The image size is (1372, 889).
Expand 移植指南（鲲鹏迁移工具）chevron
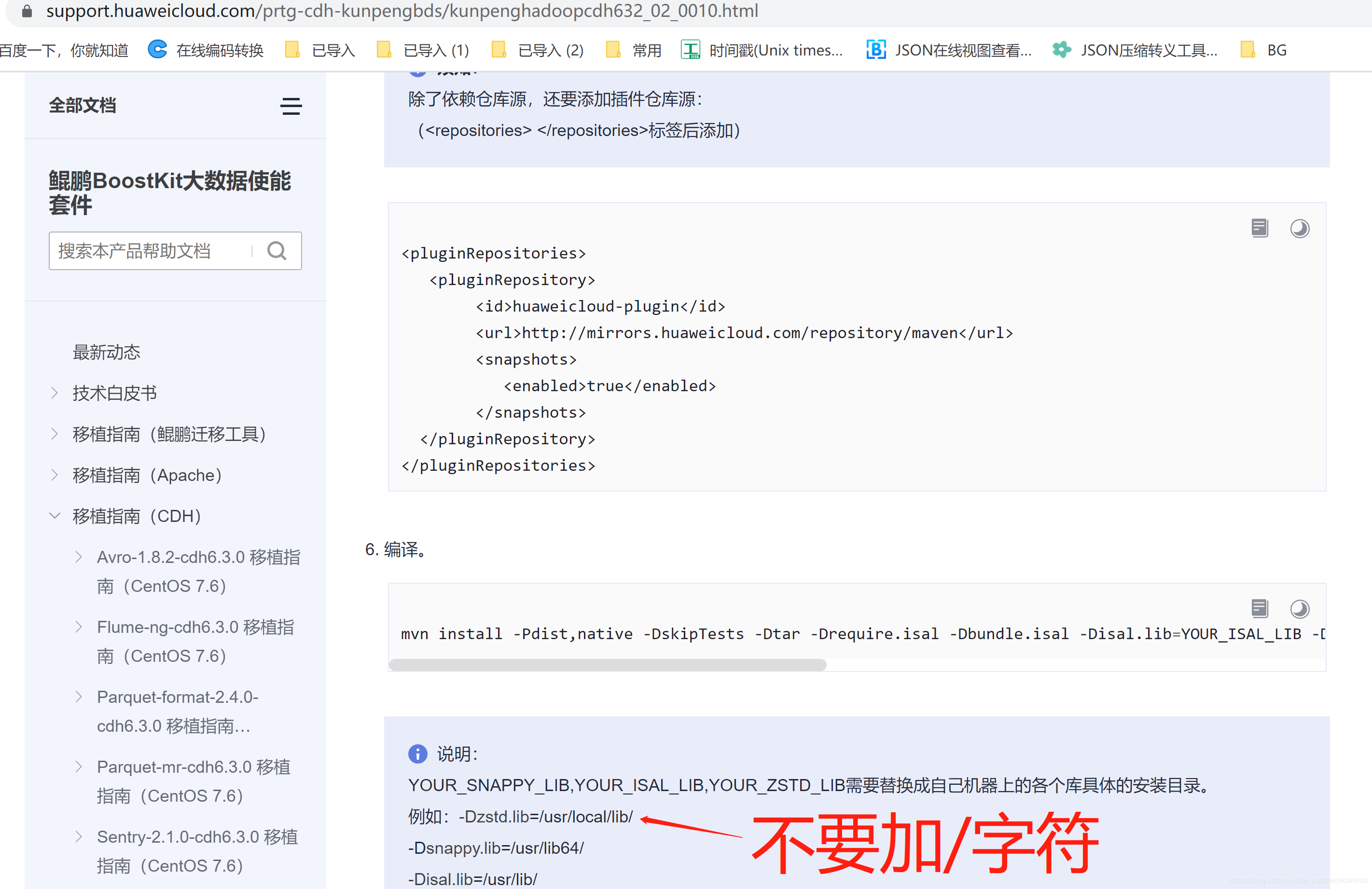[55, 434]
